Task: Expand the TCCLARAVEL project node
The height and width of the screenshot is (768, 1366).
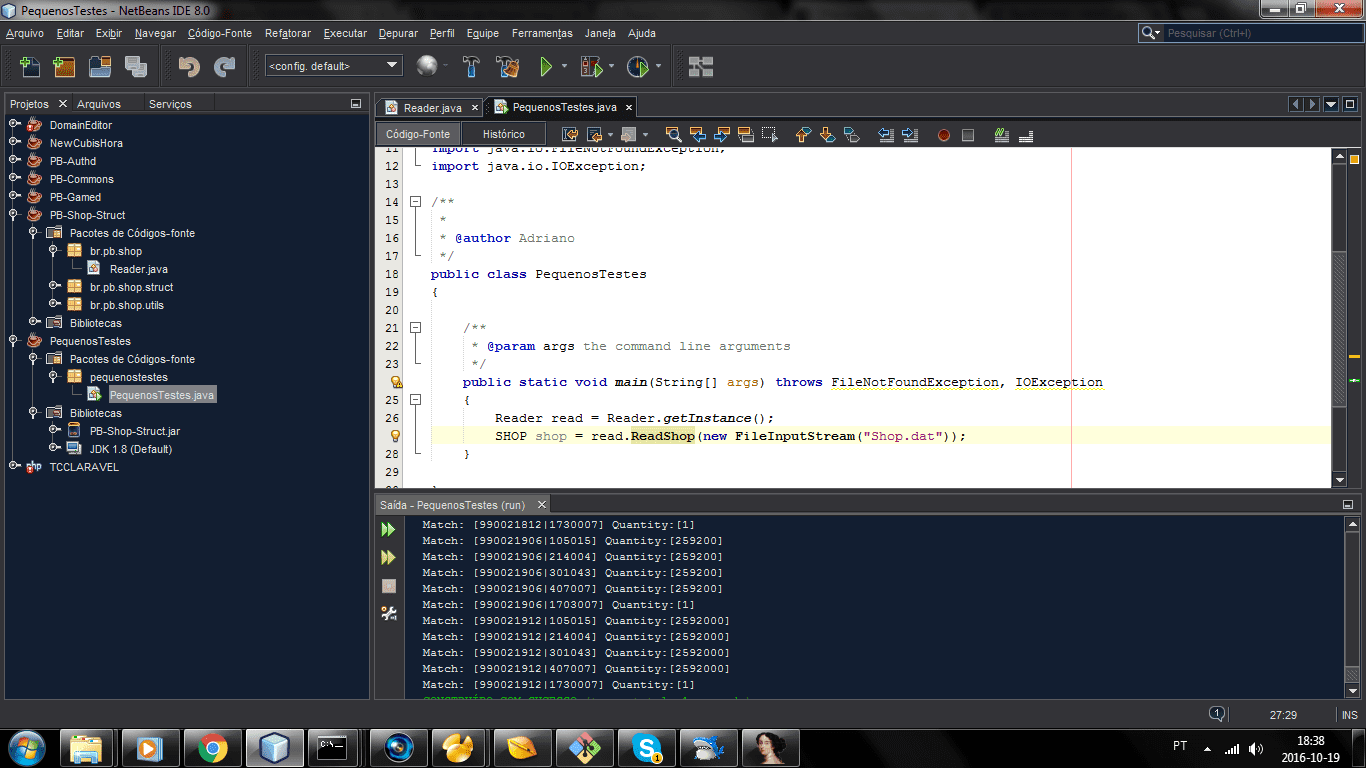Action: pos(15,466)
